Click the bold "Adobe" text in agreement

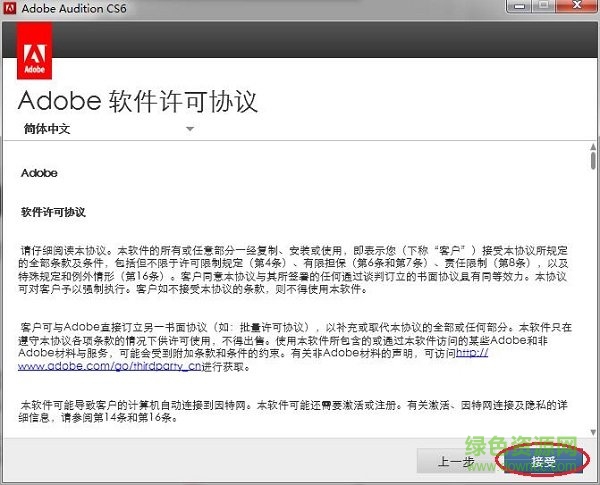pos(39,173)
